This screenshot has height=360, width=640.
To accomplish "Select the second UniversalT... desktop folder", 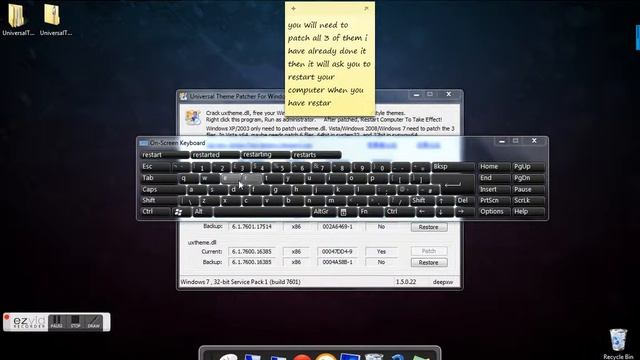I will 55,20.
